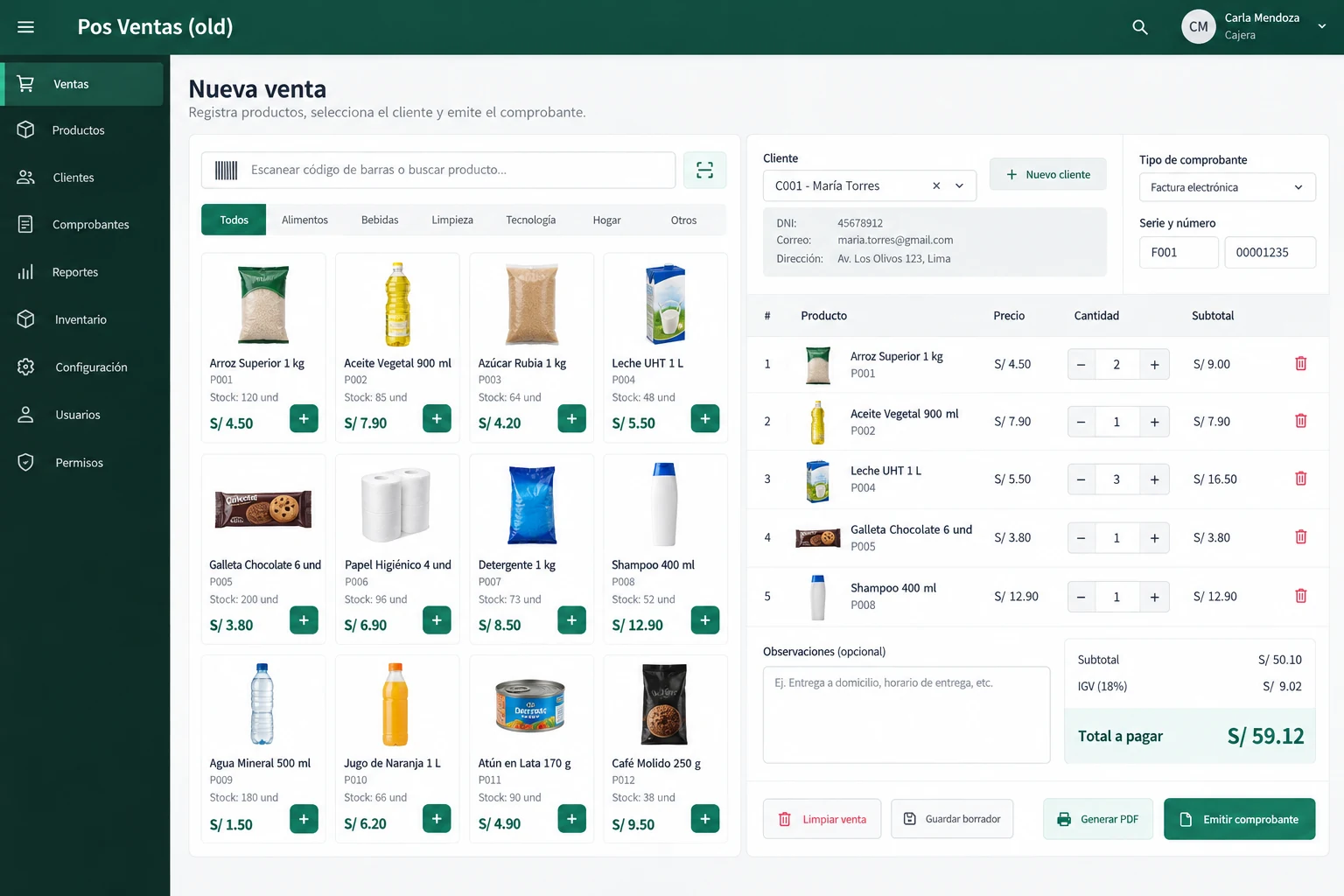
Task: Click Emitir comprobante button
Action: tap(1240, 819)
